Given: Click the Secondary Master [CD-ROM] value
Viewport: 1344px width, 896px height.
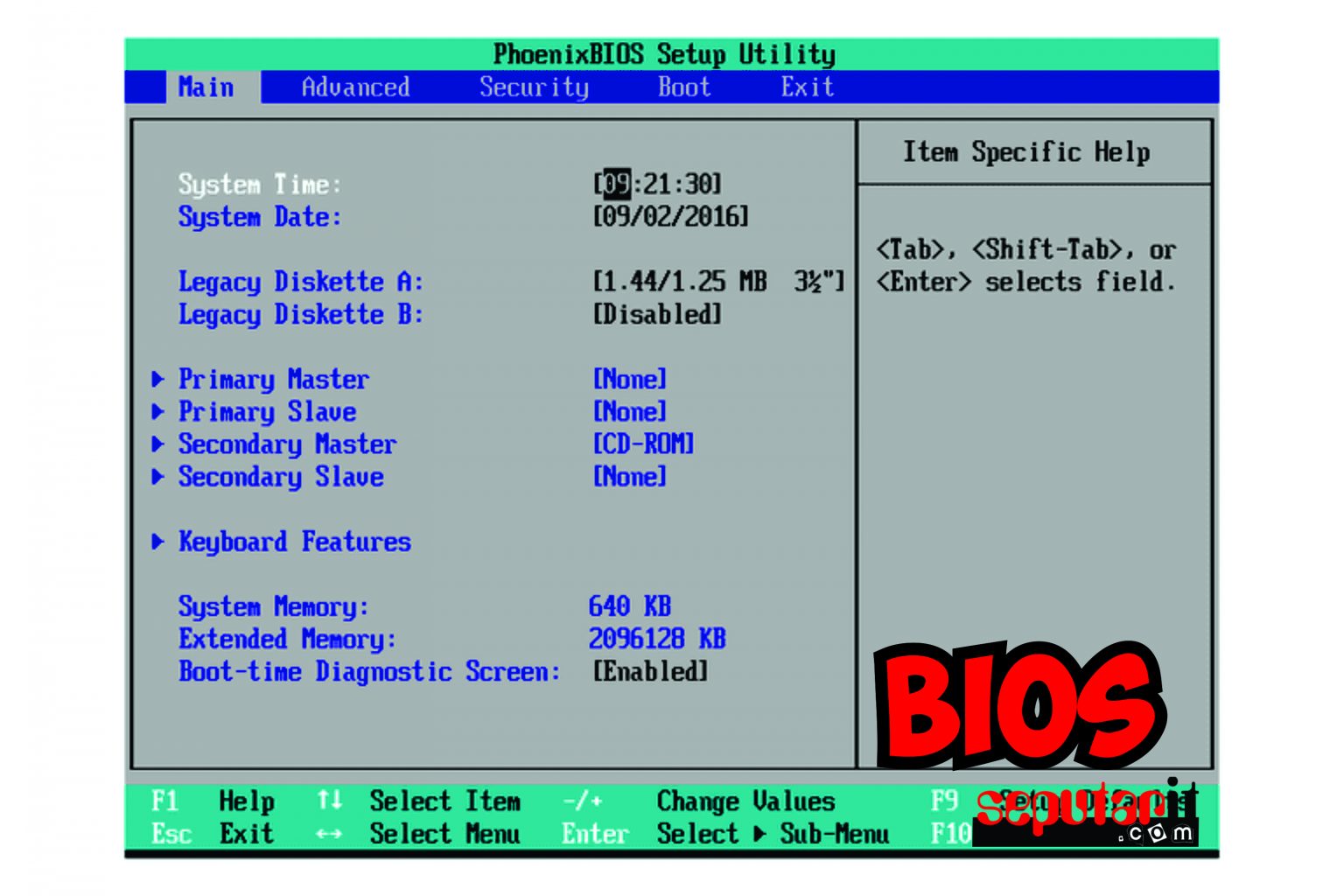Looking at the screenshot, I should click(x=644, y=444).
